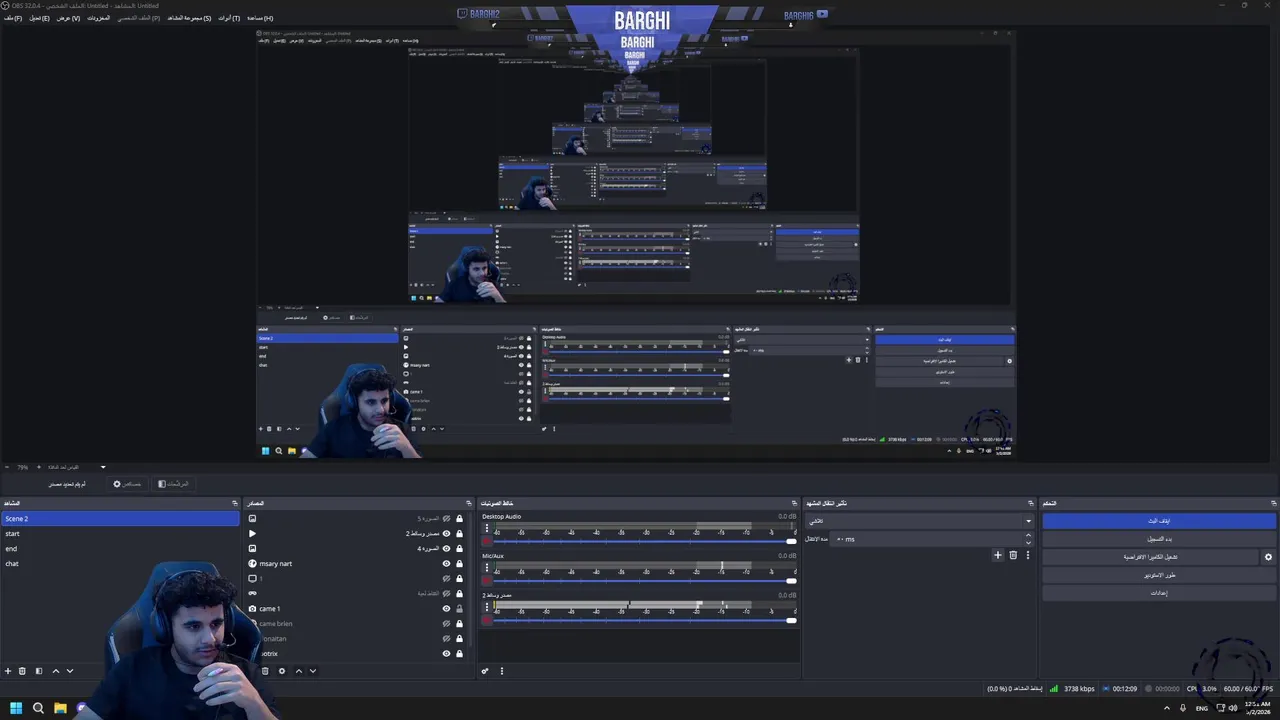Click Start Virtual Camera button
Screen dimensions: 1280x720
click(x=1151, y=557)
